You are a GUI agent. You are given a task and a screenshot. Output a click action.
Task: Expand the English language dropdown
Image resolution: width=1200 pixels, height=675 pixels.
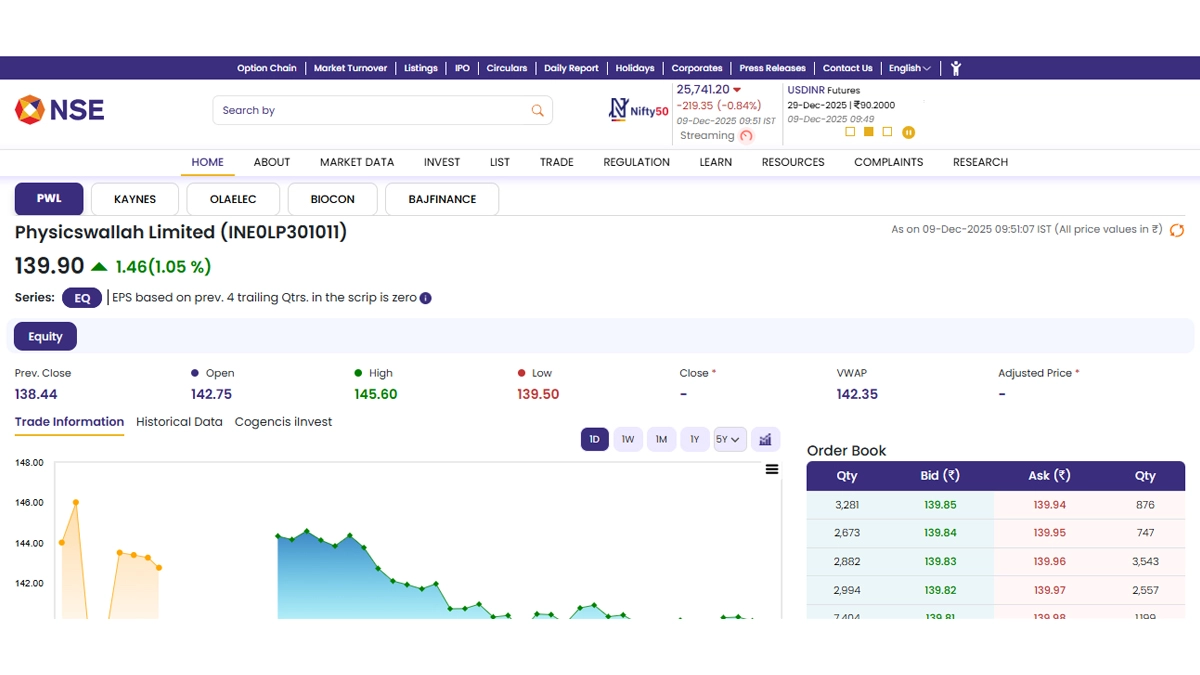pyautogui.click(x=909, y=68)
